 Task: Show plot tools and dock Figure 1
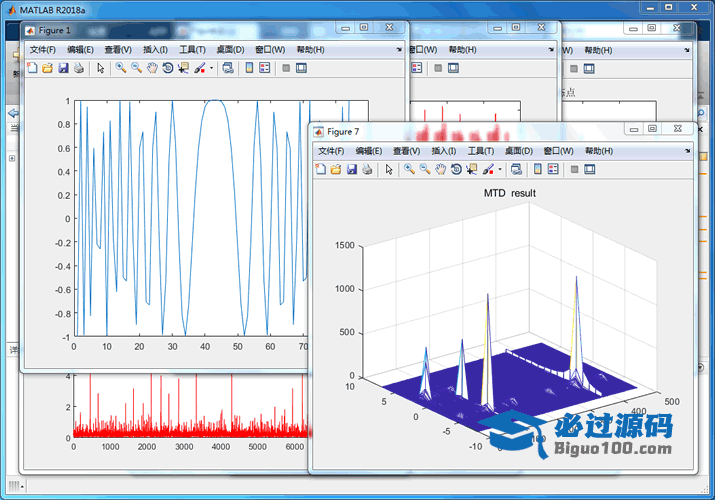tap(301, 68)
